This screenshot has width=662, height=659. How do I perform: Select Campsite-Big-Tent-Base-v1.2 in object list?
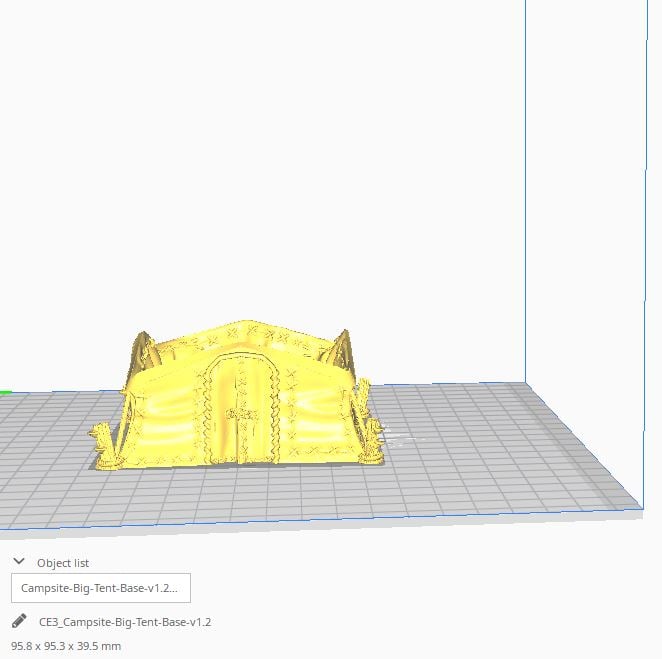tap(101, 588)
